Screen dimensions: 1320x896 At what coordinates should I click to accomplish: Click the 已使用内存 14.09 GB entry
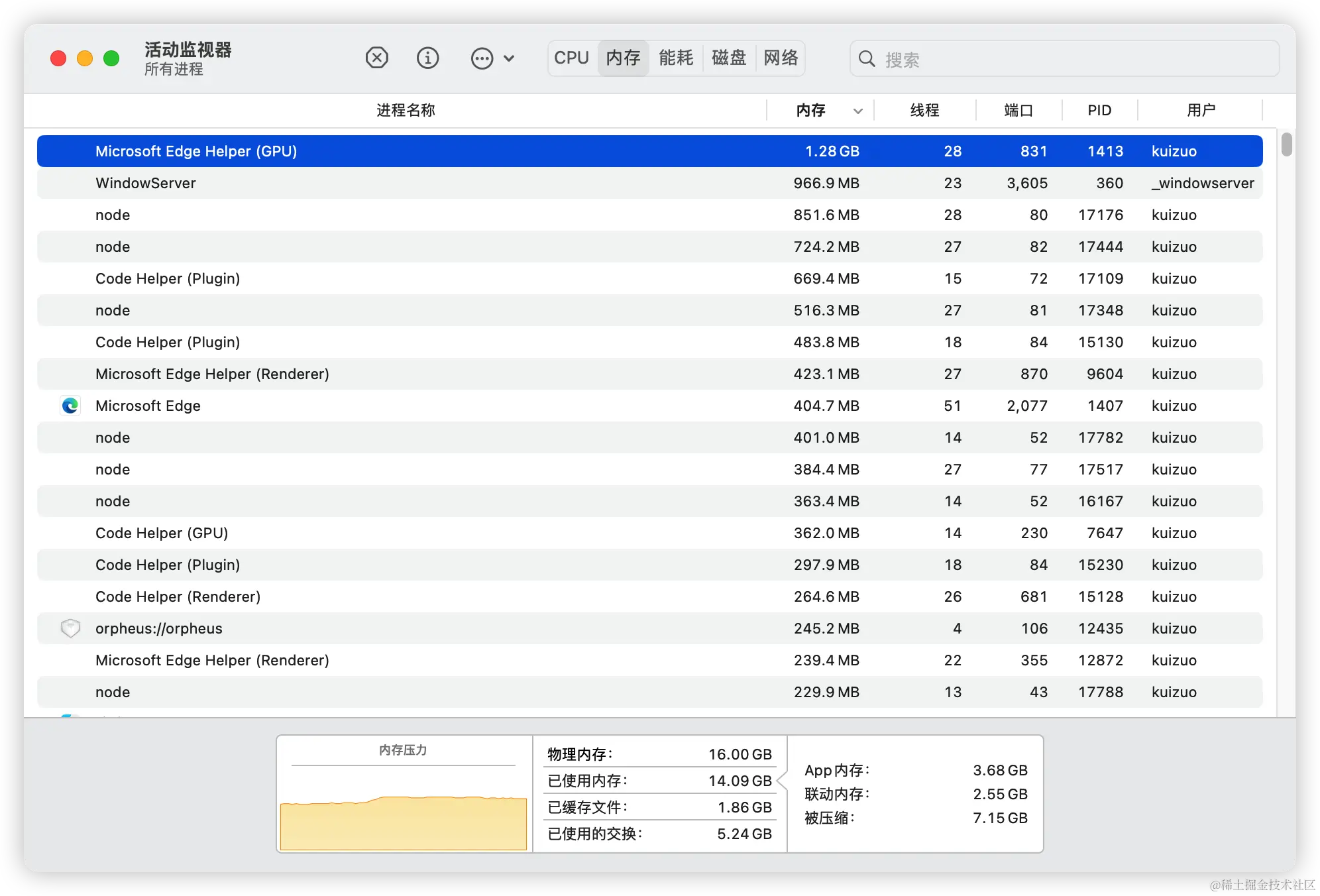tap(659, 781)
